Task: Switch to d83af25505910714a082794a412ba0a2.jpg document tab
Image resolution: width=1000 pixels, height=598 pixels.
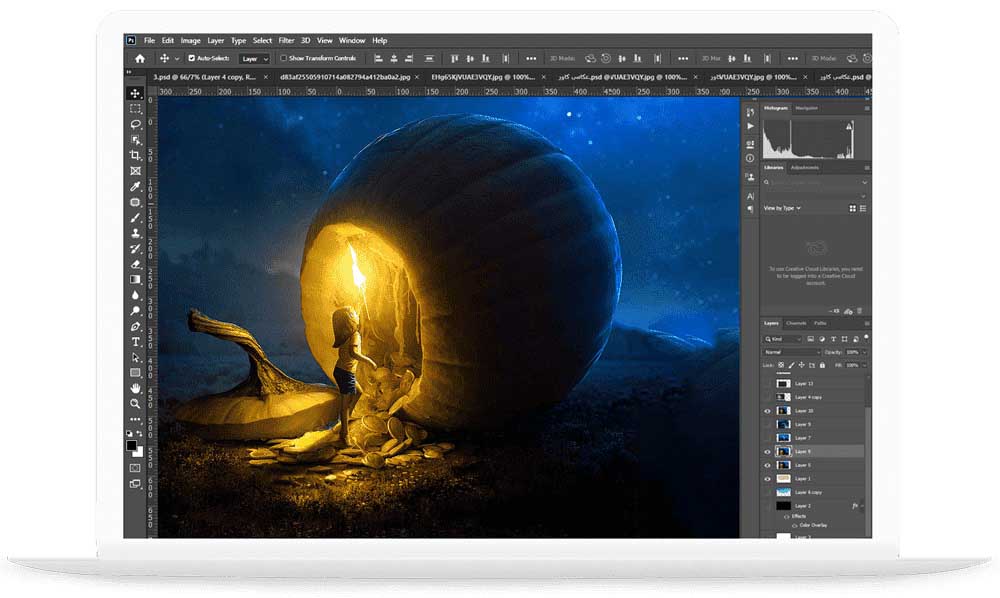Action: (x=344, y=77)
